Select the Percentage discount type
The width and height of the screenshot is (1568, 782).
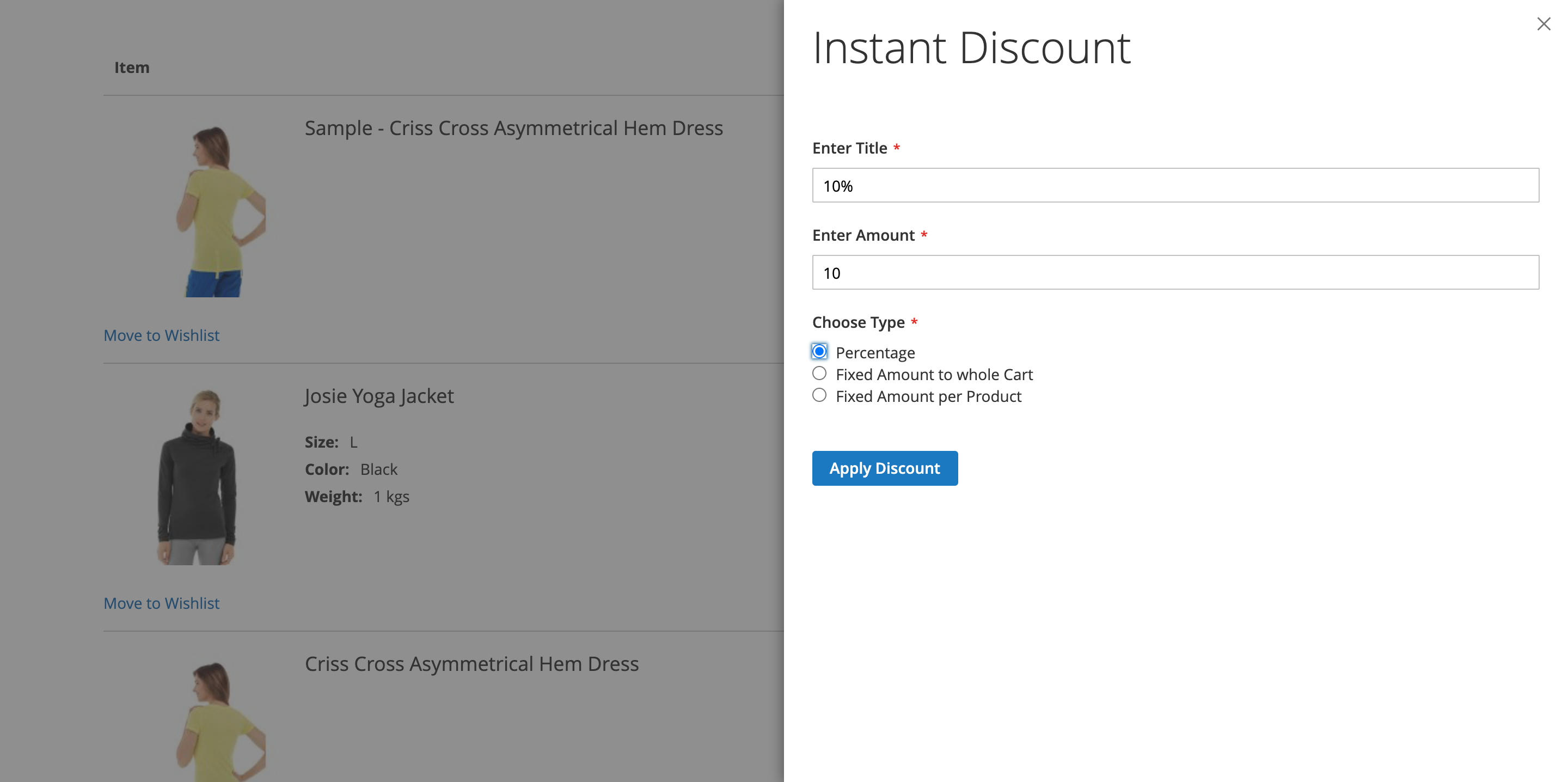[819, 351]
